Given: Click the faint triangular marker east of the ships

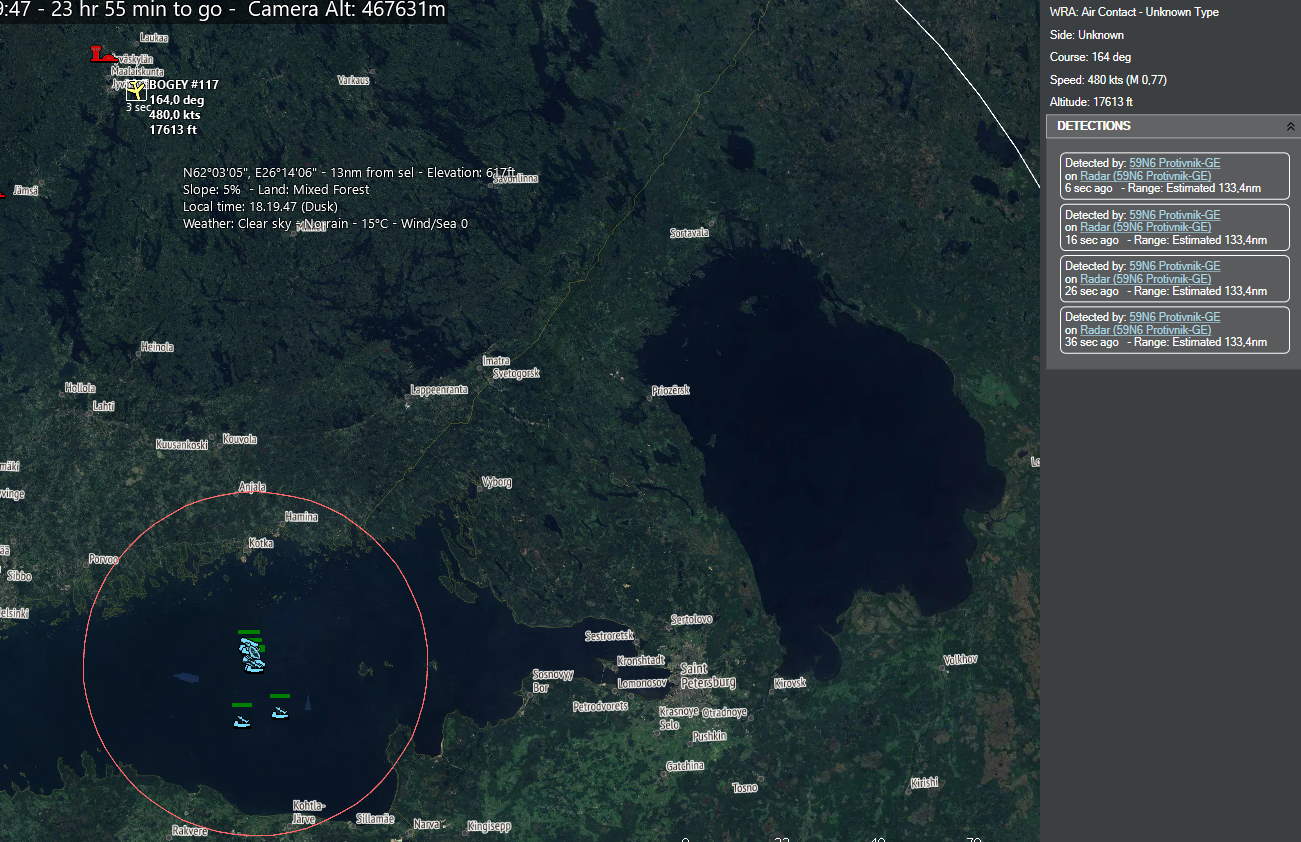Looking at the screenshot, I should 307,704.
